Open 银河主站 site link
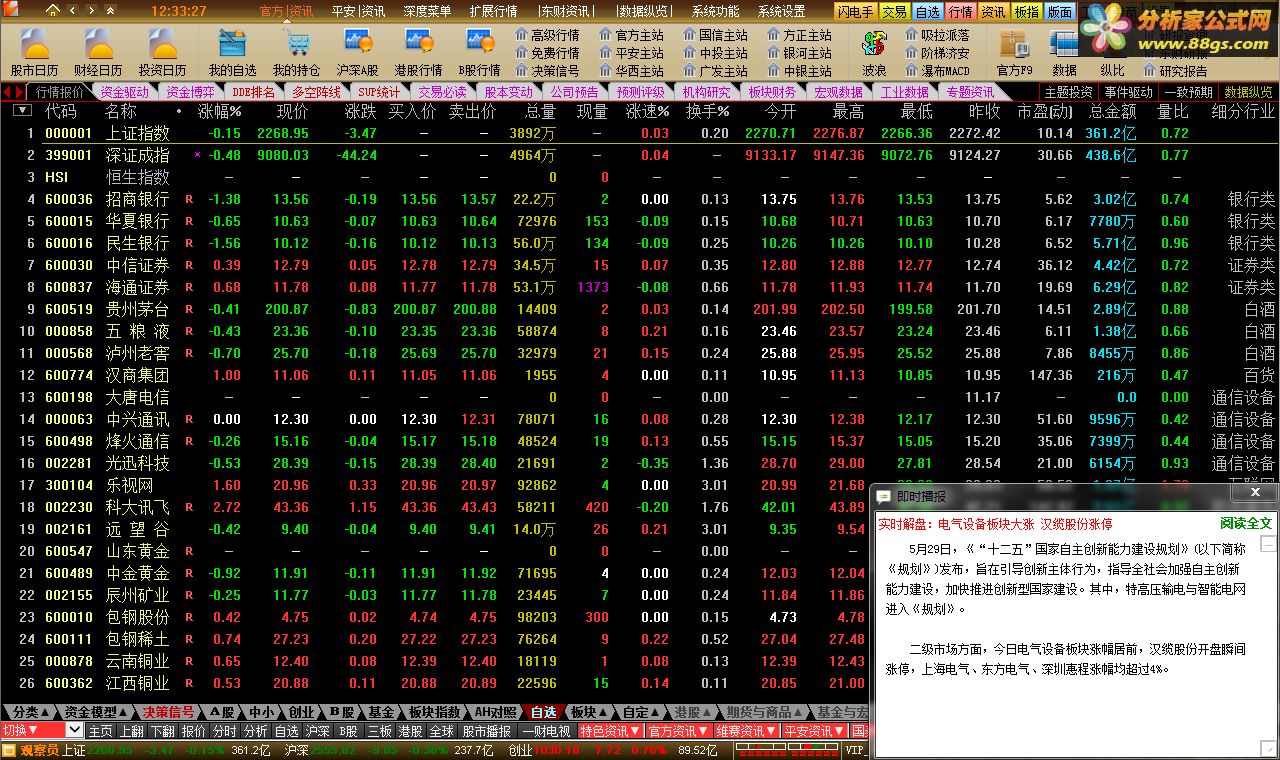Viewport: 1280px width, 760px height. [x=799, y=53]
